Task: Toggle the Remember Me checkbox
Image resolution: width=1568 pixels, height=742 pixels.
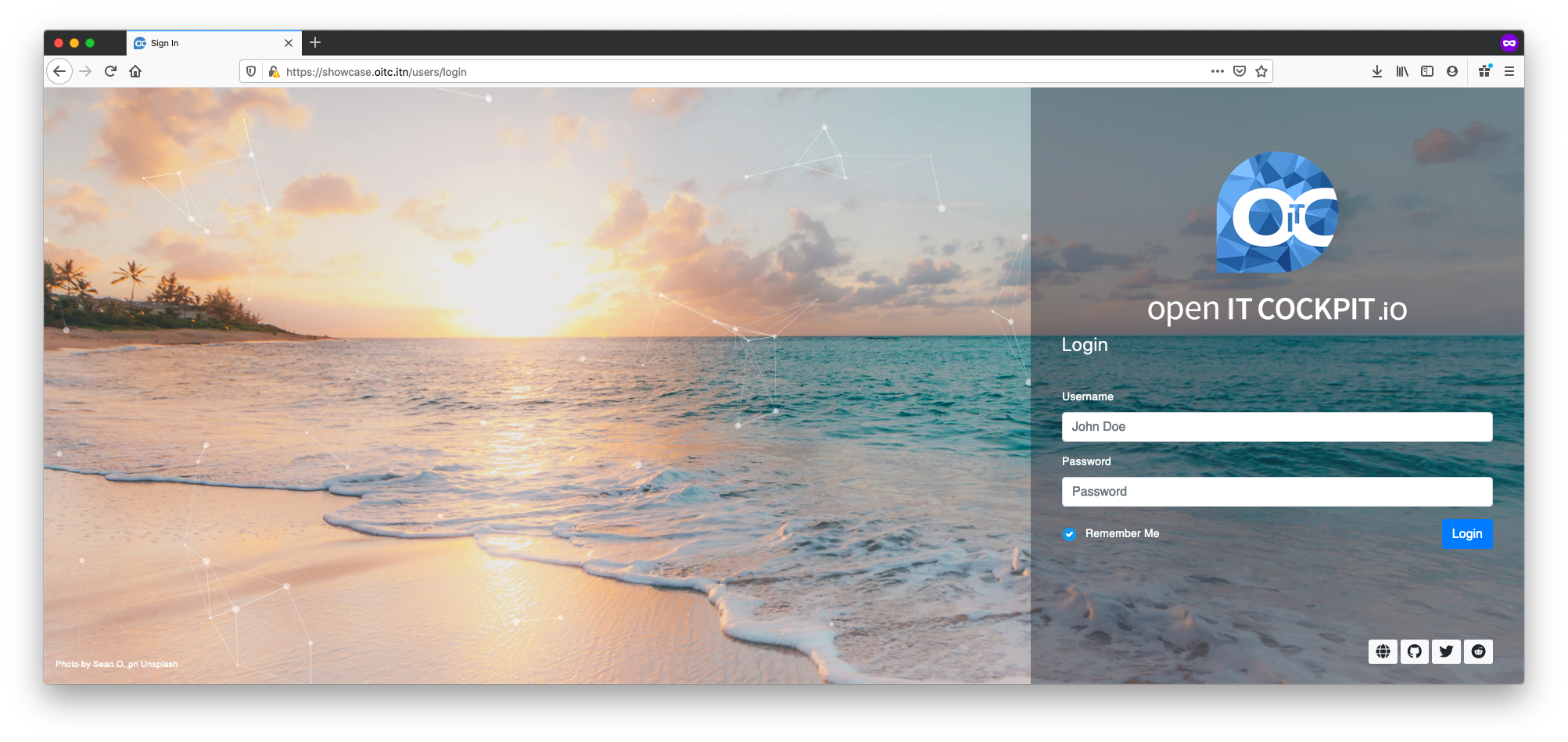Action: coord(1069,534)
